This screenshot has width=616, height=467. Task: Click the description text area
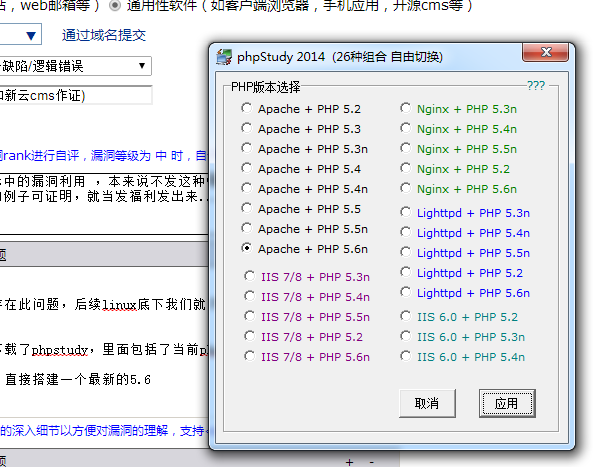[104, 203]
